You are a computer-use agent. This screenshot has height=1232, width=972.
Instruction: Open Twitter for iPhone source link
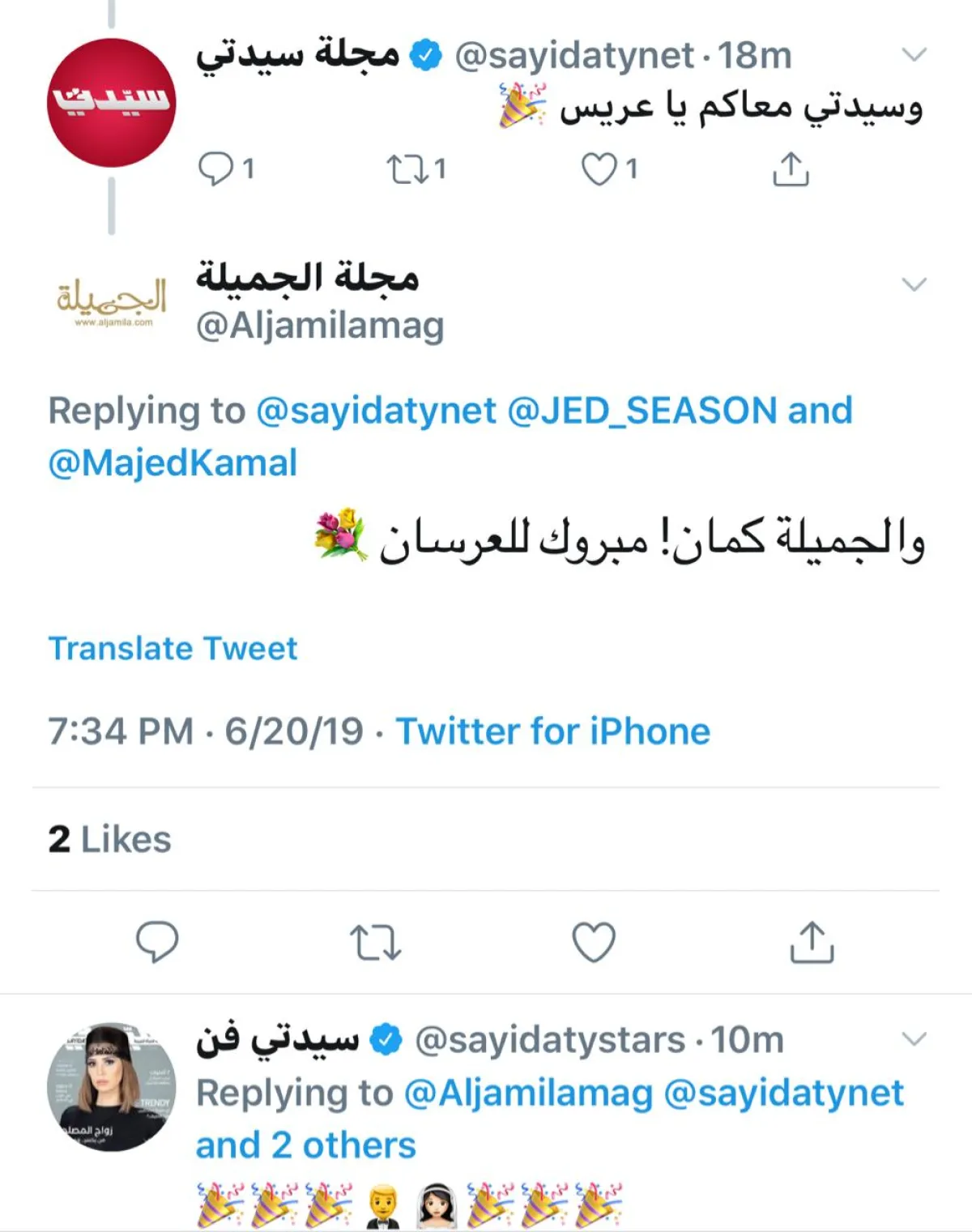(552, 731)
